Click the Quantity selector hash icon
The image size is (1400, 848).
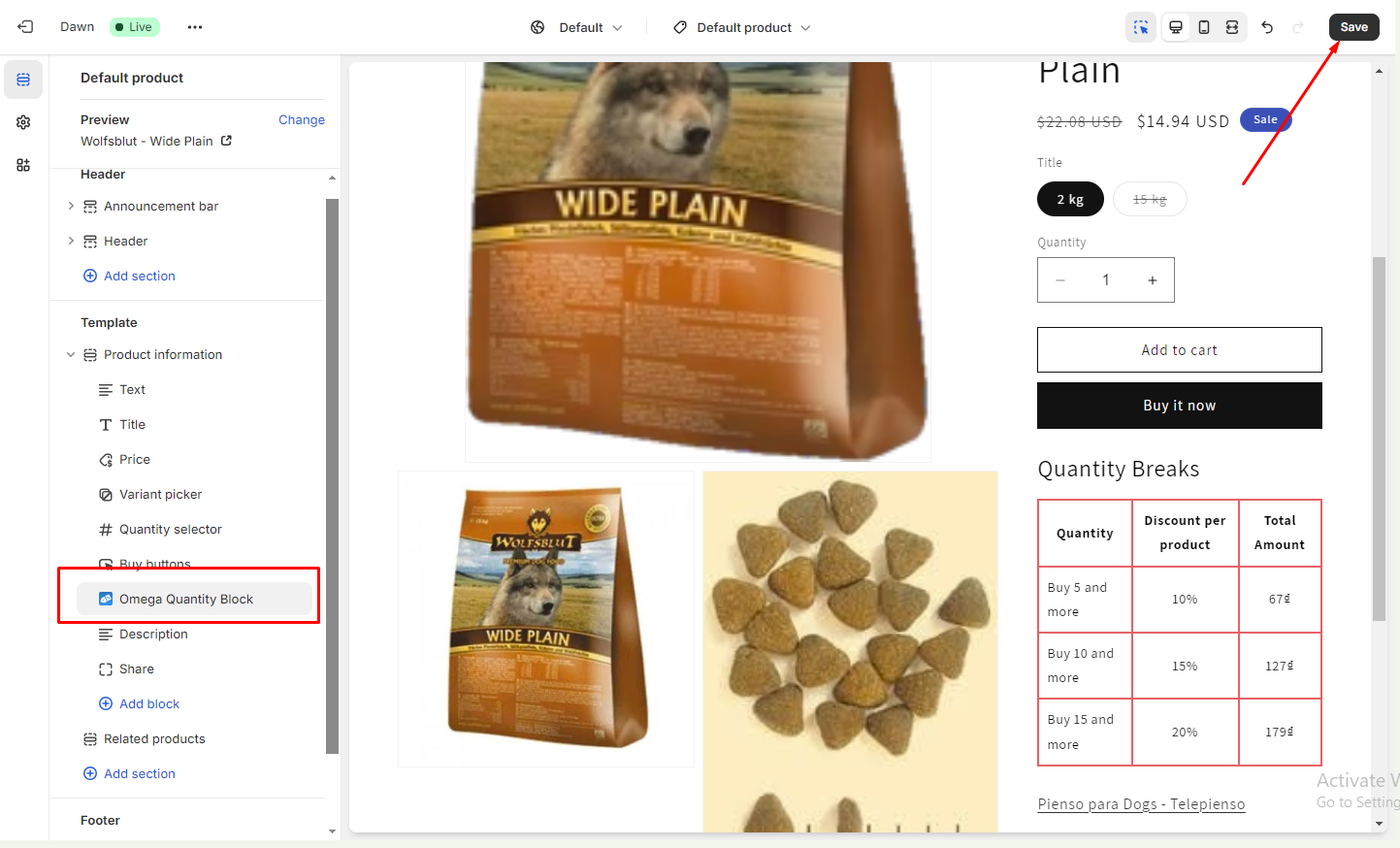tap(106, 530)
